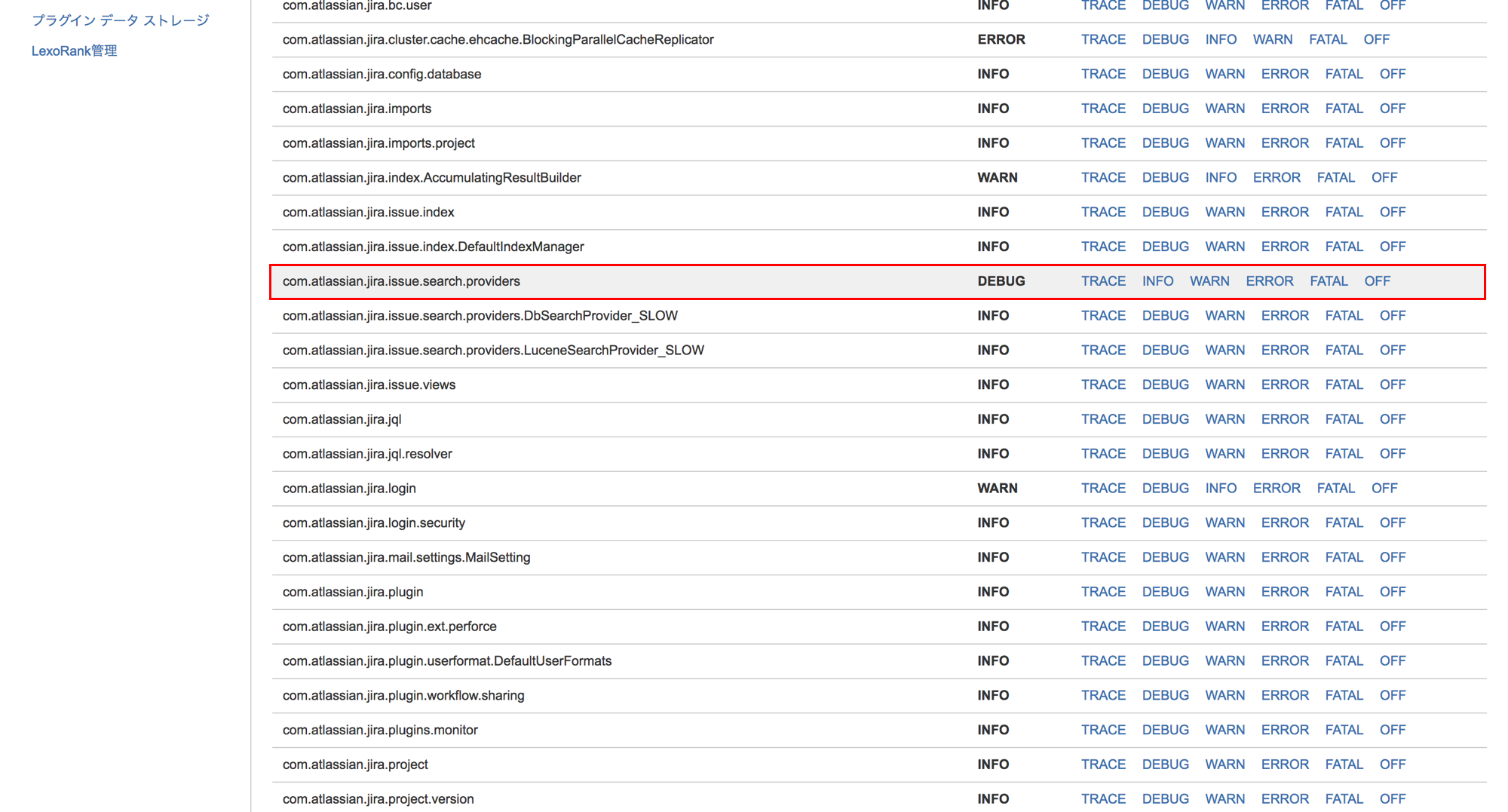Set com.atlassian.jira.imports.project to TRACE

(x=1103, y=143)
